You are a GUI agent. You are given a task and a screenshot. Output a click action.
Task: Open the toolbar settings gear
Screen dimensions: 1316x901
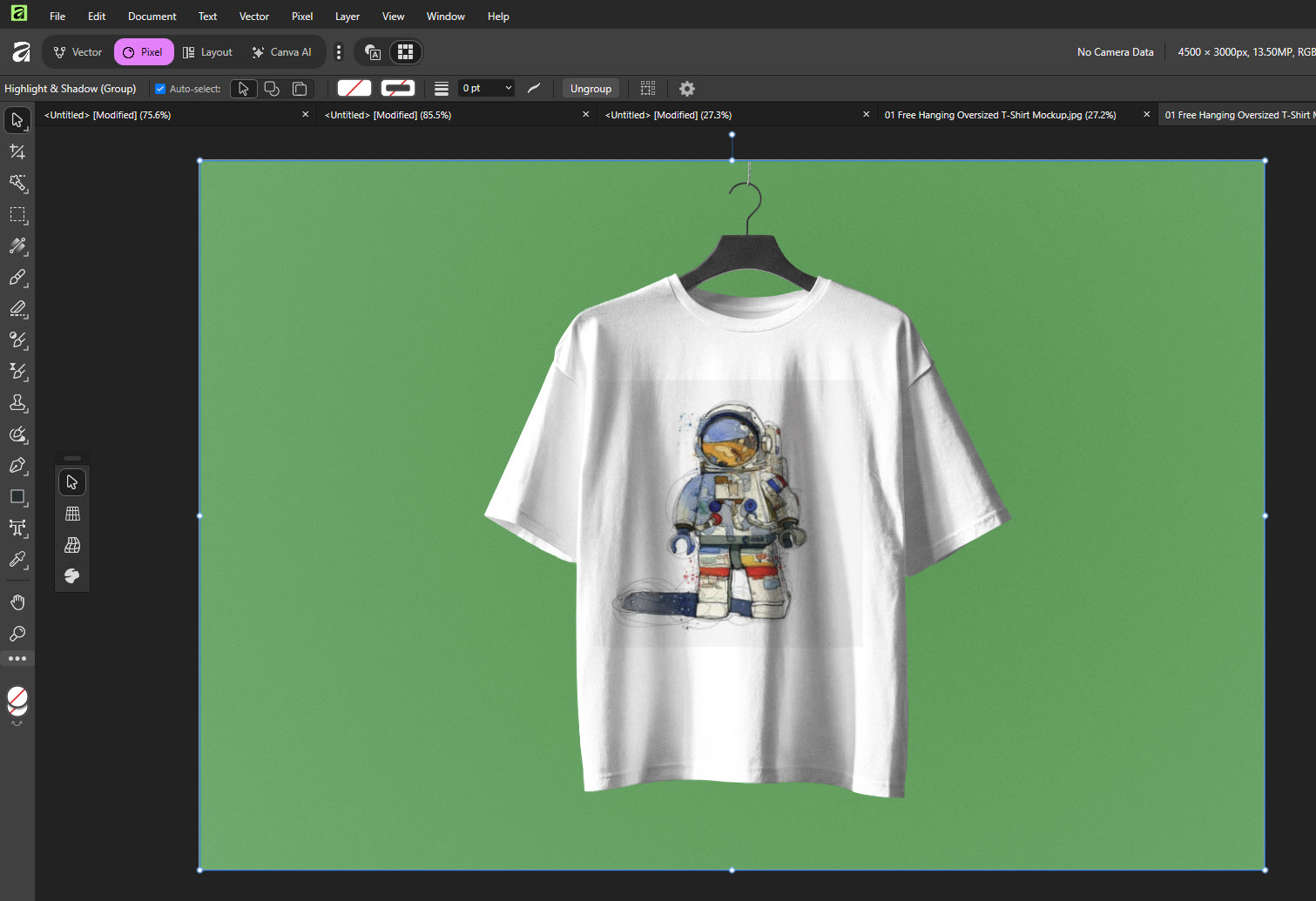(x=686, y=88)
